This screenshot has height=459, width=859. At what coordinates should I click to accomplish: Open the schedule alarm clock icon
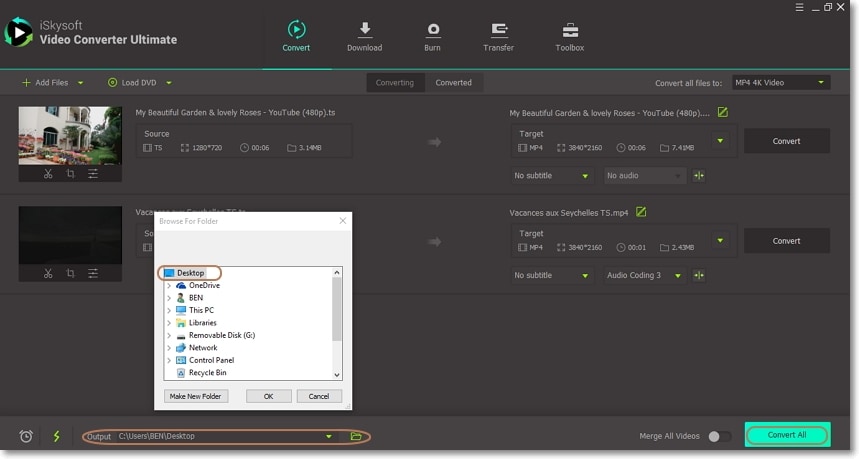click(26, 437)
